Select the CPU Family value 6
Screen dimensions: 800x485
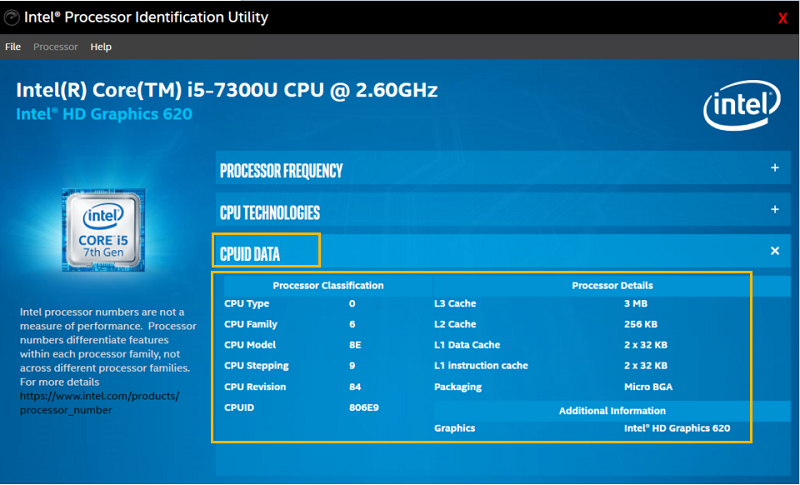click(352, 324)
